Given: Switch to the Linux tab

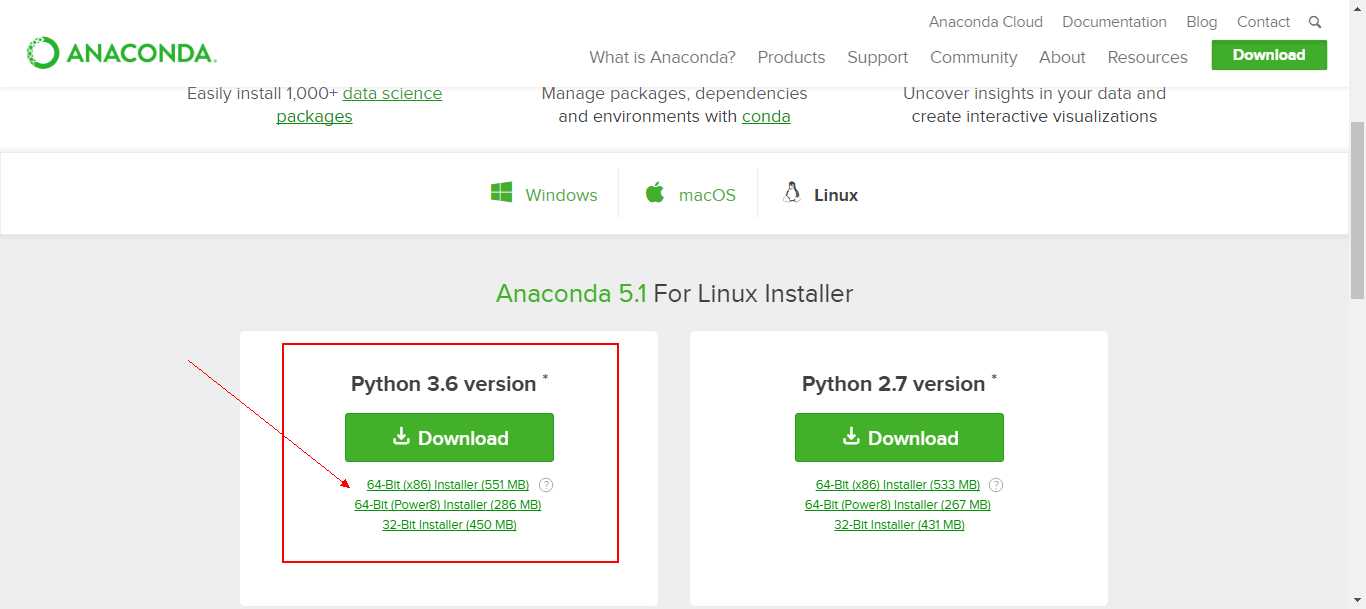Looking at the screenshot, I should pyautogui.click(x=820, y=193).
